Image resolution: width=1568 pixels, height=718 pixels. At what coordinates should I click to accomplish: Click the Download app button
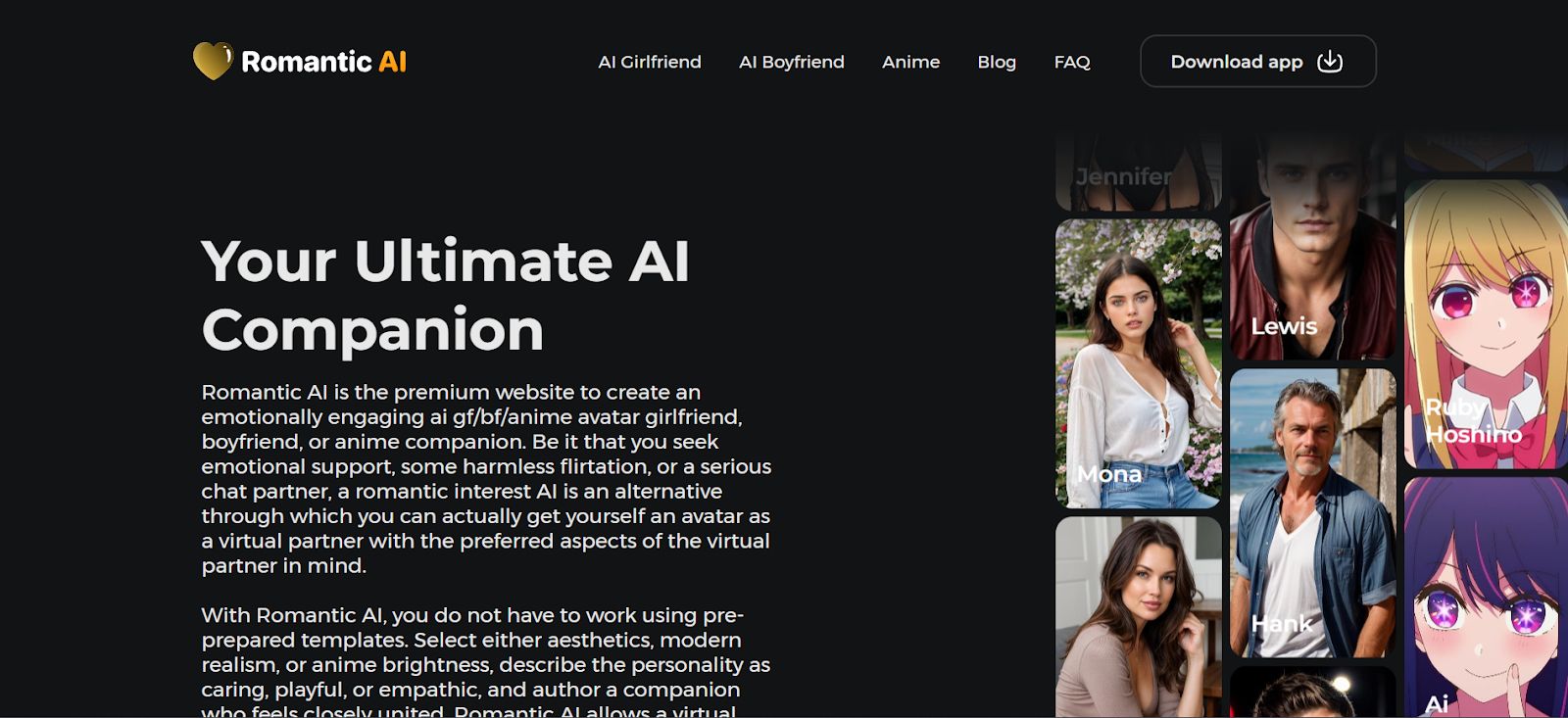point(1258,62)
